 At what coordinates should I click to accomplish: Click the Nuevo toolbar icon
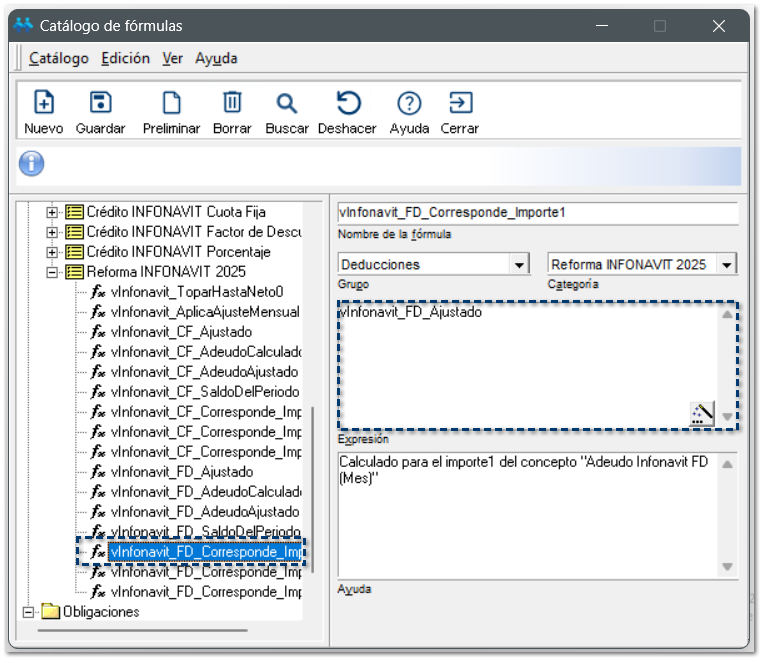pos(44,103)
